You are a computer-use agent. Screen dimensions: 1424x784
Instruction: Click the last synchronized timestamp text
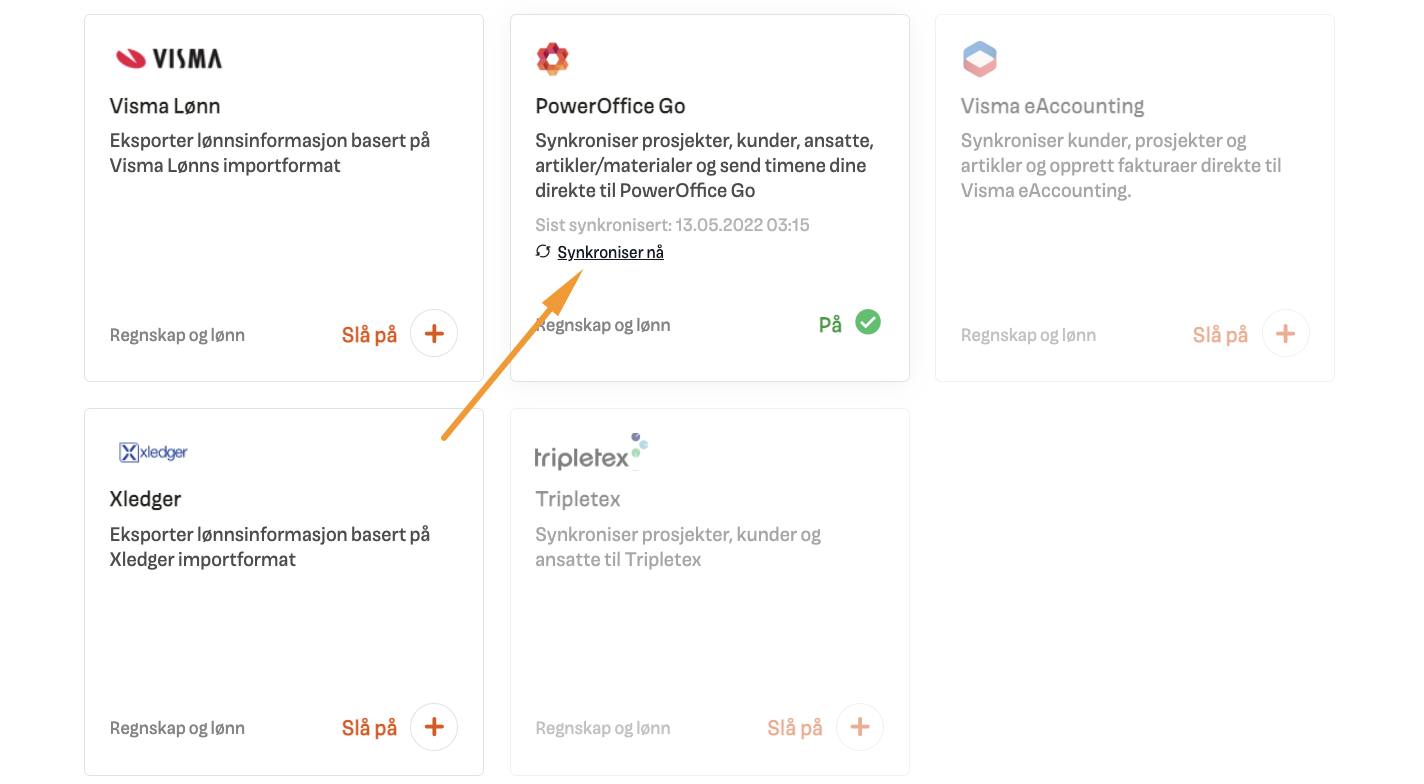[671, 224]
